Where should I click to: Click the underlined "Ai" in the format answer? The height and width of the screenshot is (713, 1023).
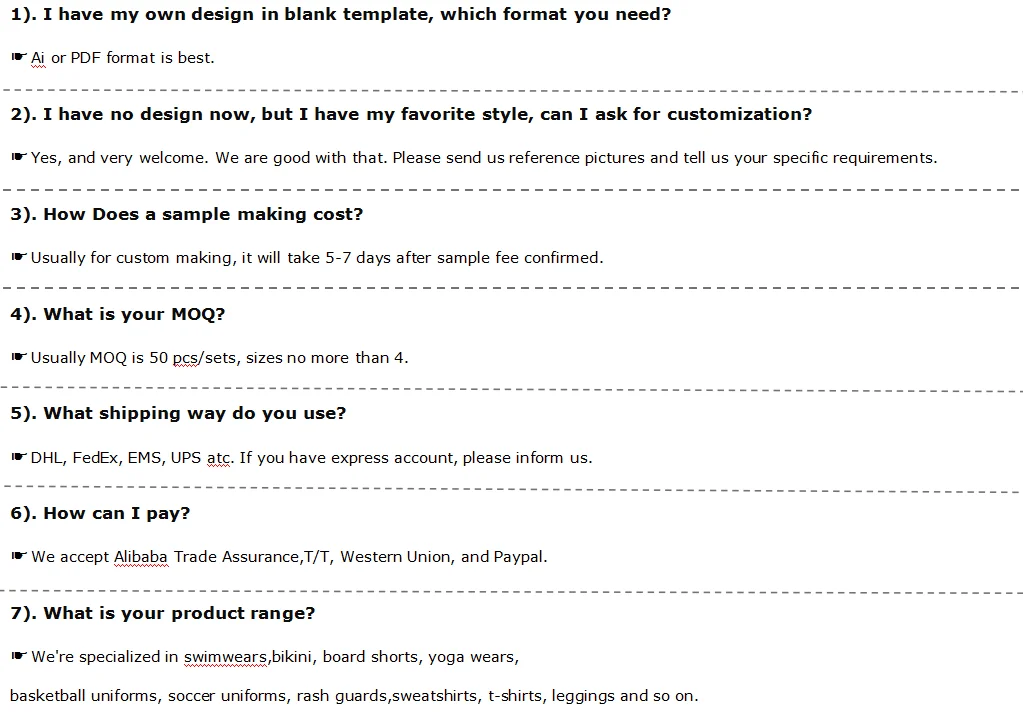38,58
